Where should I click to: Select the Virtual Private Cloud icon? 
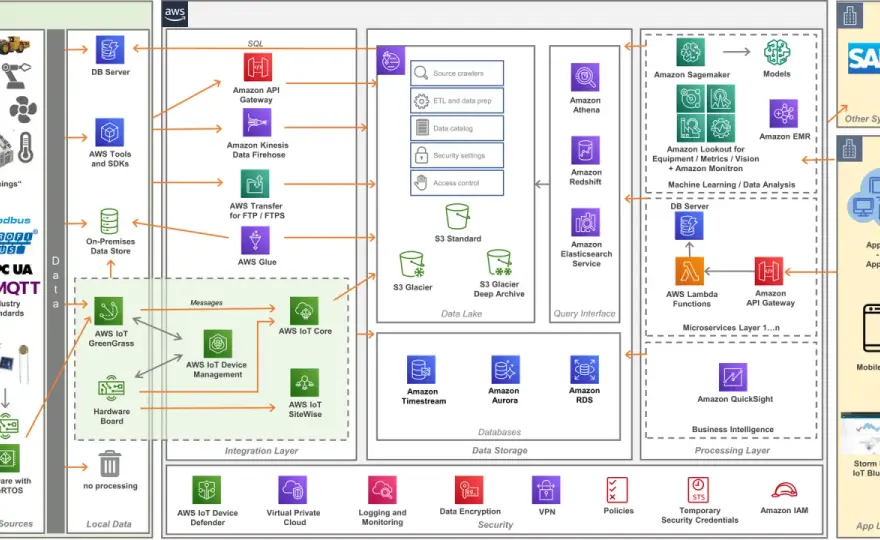[x=293, y=490]
